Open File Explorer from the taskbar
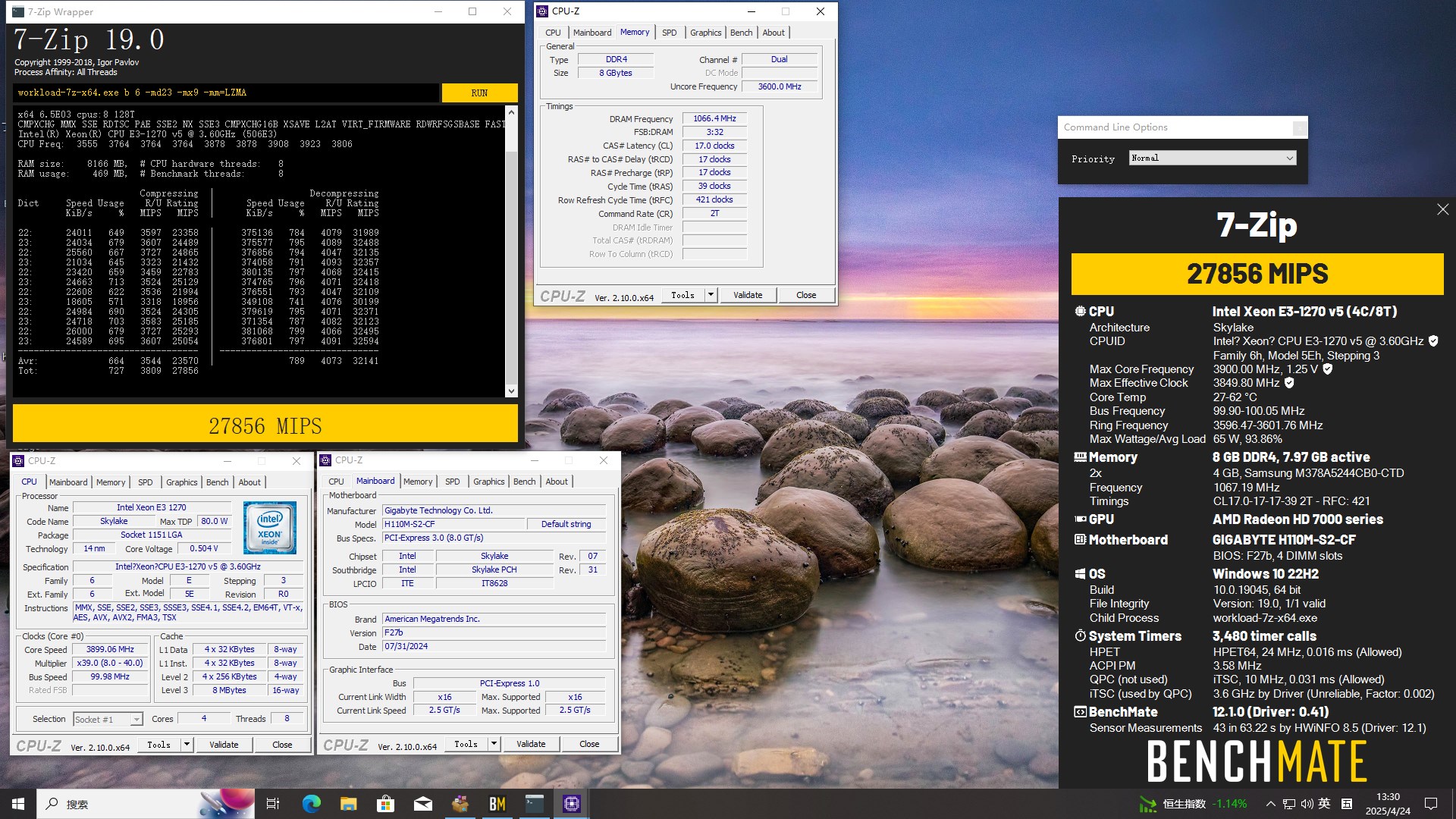The width and height of the screenshot is (1456, 819). 348,804
